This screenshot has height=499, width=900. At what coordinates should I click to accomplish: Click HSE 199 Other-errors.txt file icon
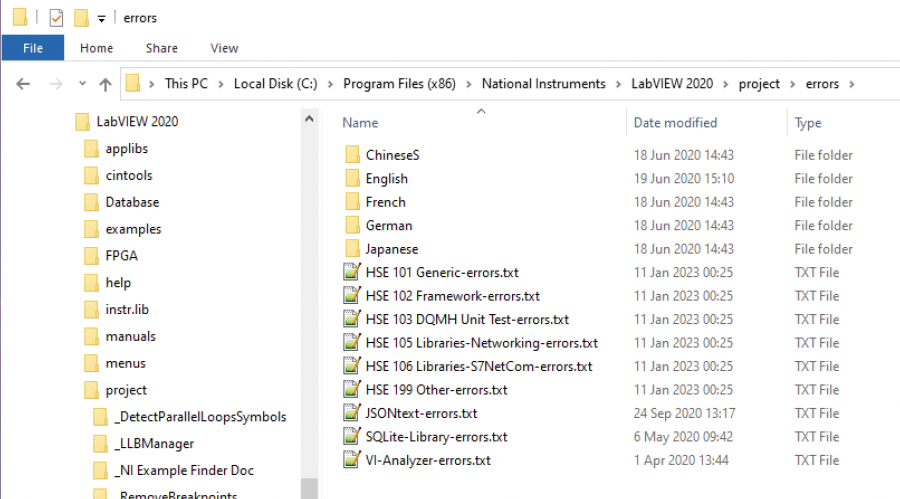[x=352, y=389]
